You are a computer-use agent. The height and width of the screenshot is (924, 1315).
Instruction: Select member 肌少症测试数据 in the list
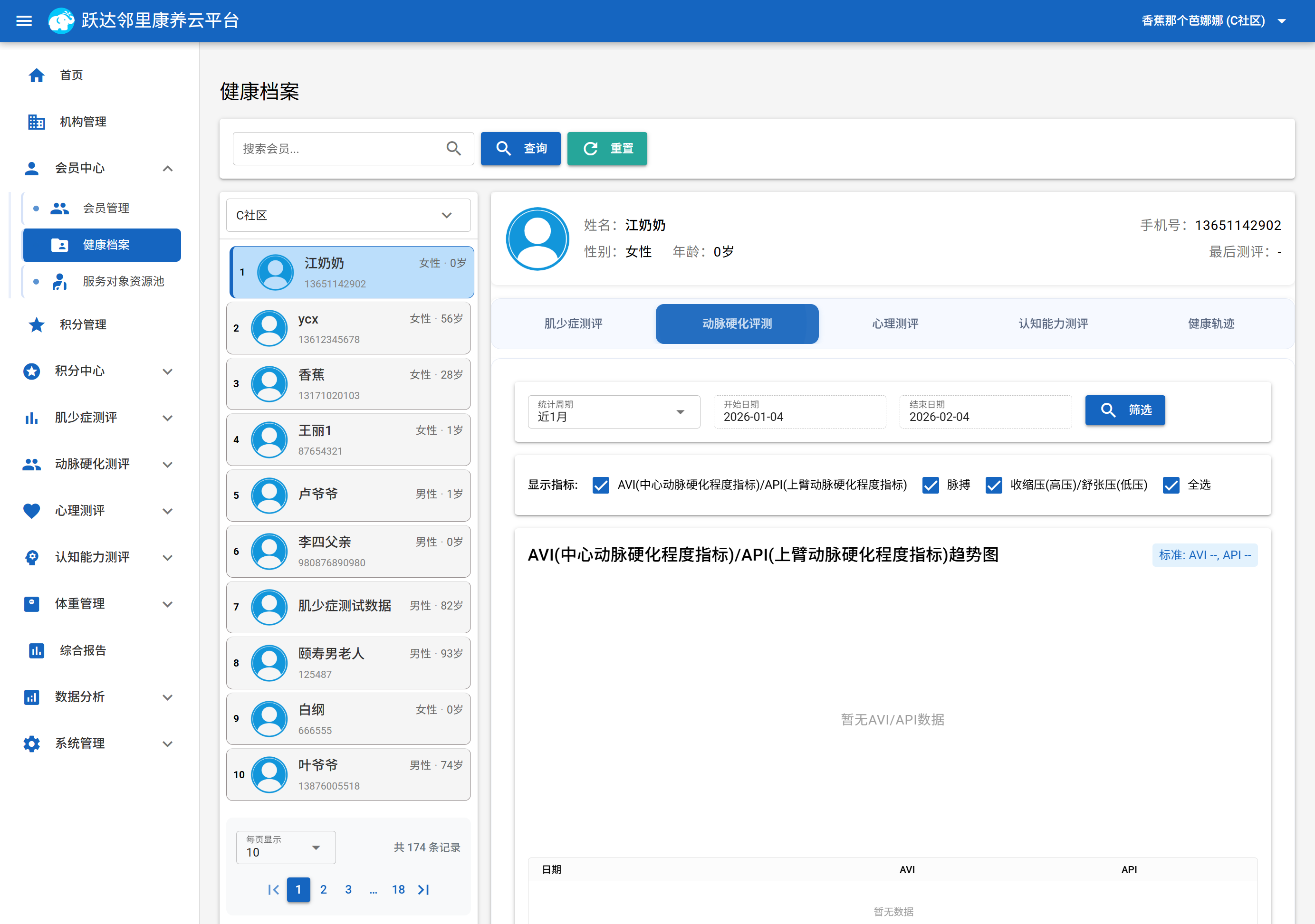[x=348, y=608]
